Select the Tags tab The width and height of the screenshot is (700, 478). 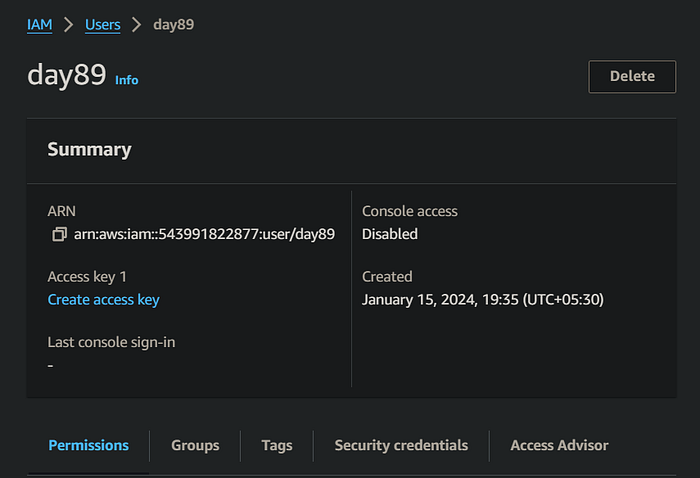(x=277, y=445)
